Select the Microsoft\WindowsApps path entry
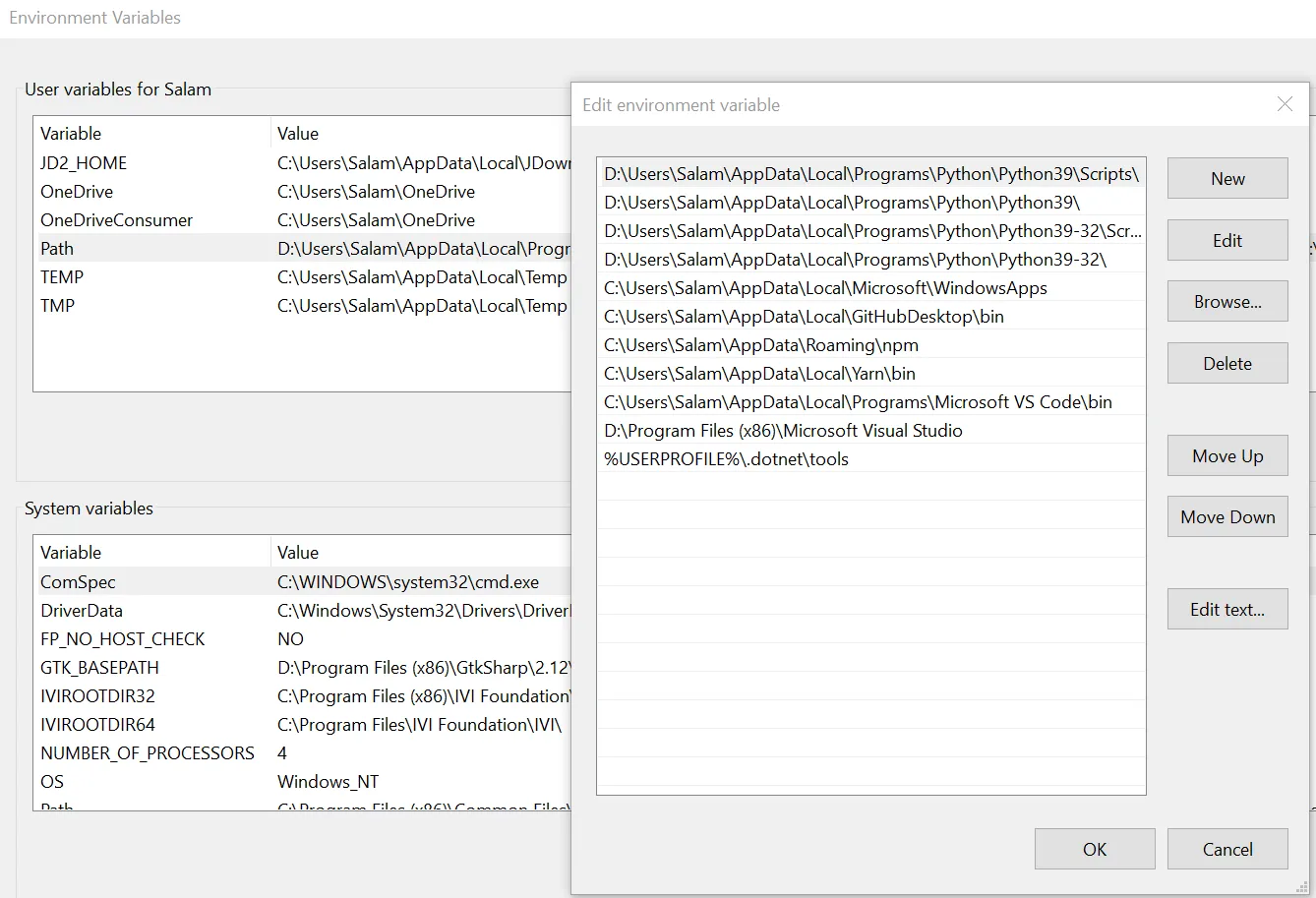This screenshot has height=898, width=1316. coord(871,288)
